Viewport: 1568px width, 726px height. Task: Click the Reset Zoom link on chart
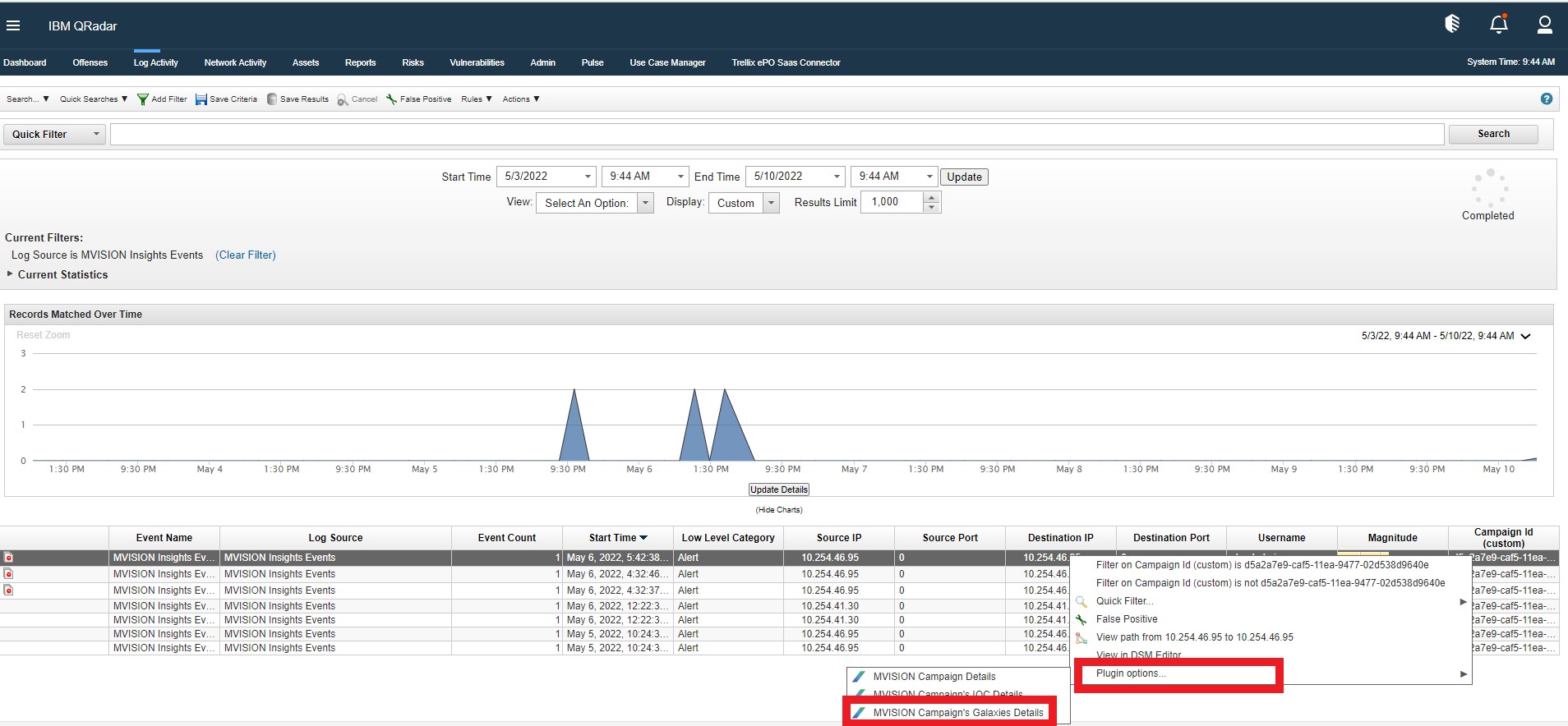coord(44,335)
